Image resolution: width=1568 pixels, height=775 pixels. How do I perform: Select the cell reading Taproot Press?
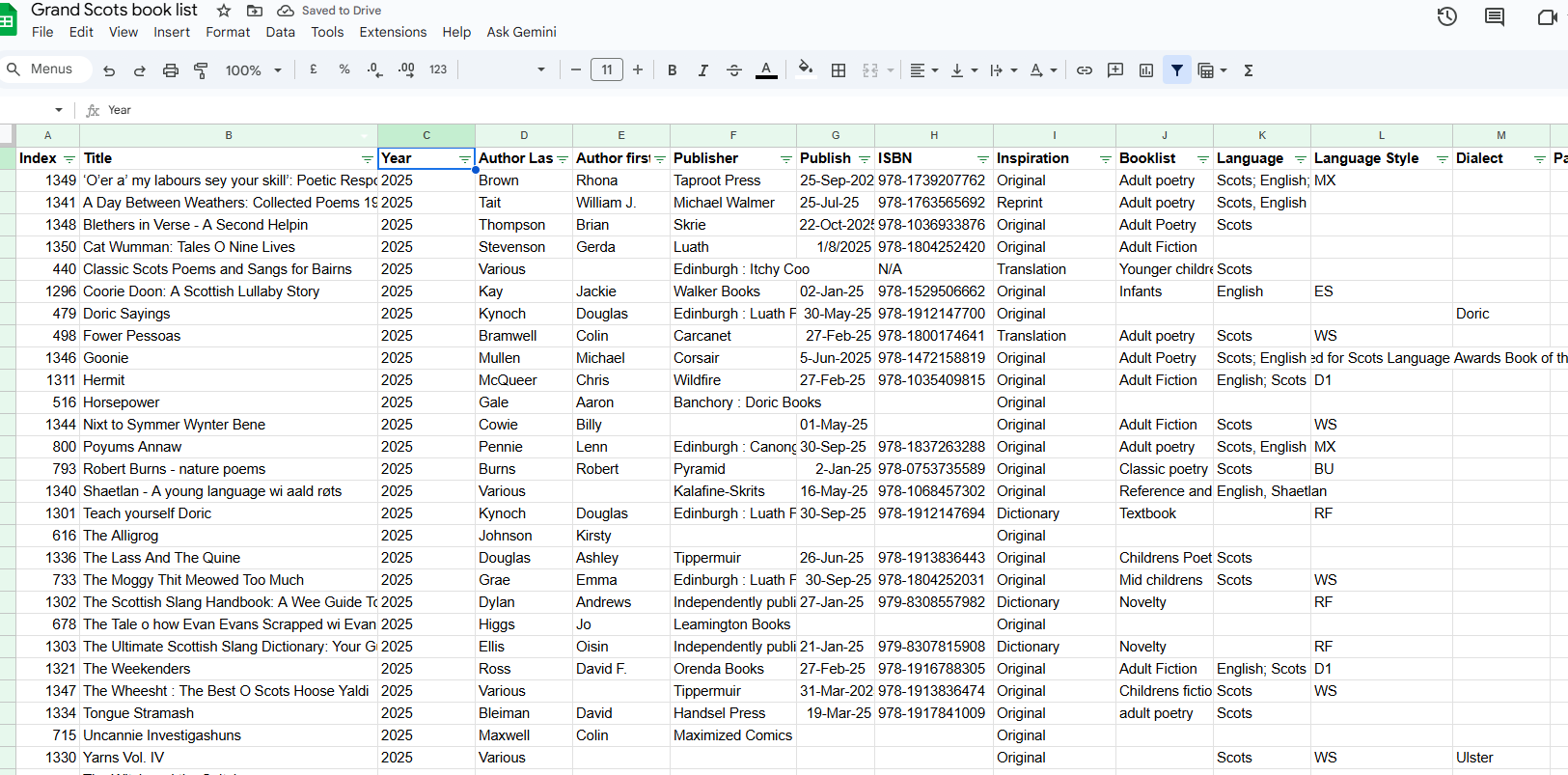[733, 180]
